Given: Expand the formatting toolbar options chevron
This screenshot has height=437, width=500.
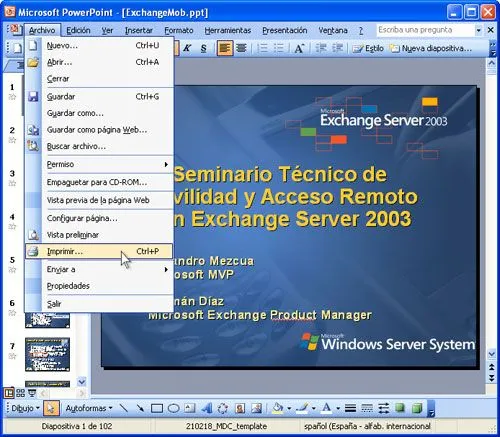Looking at the screenshot, I should click(493, 48).
